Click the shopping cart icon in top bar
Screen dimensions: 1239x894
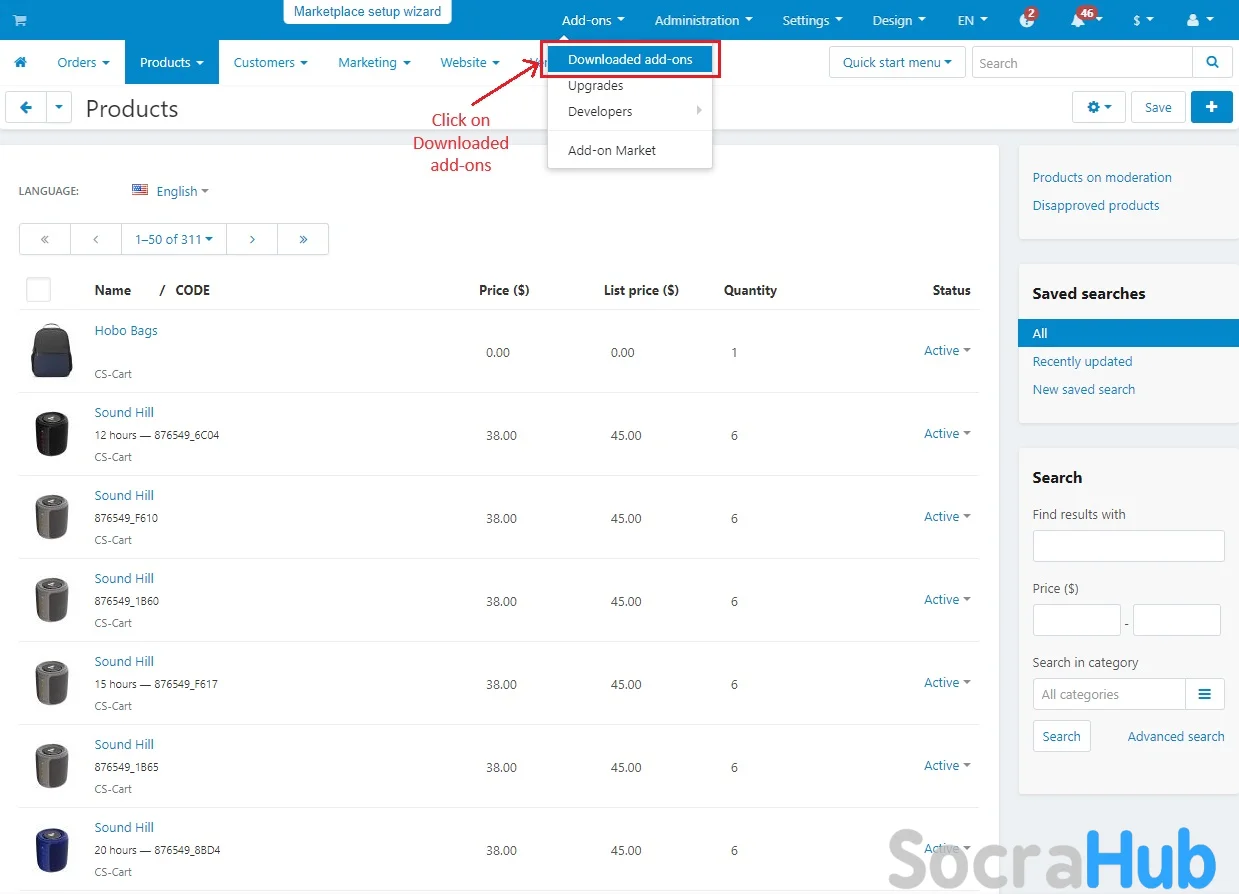click(20, 20)
